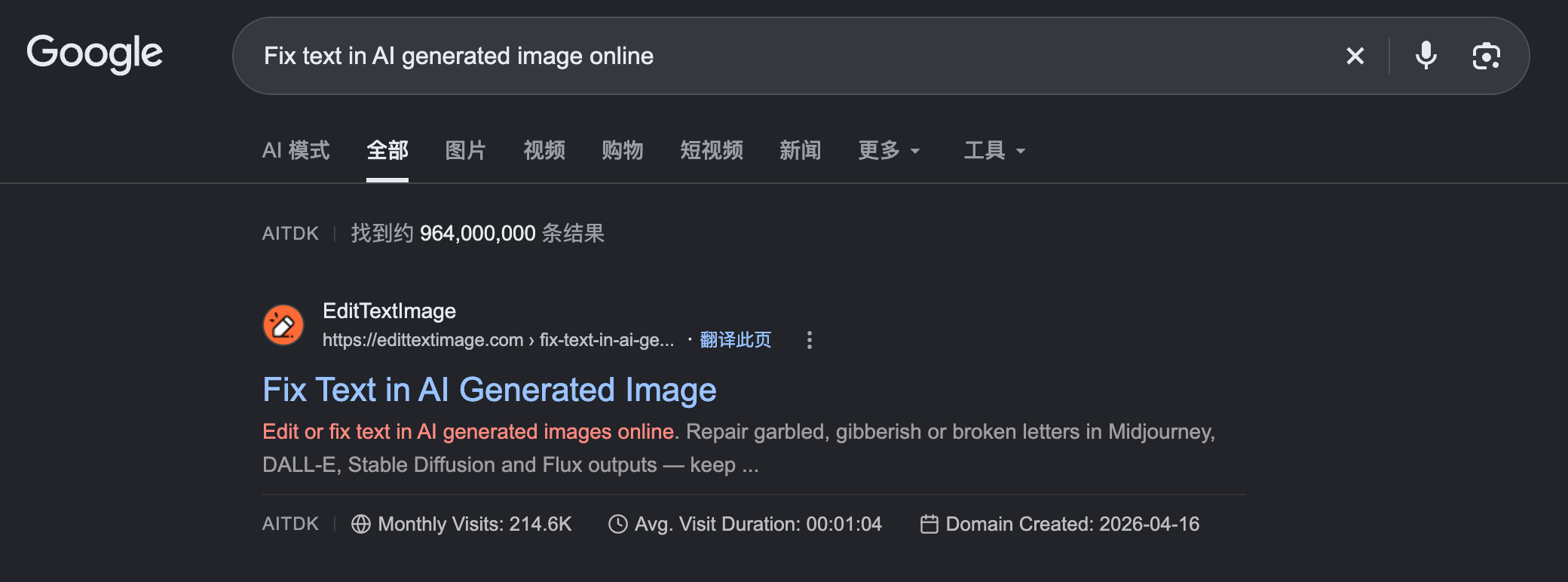The height and width of the screenshot is (582, 1568).
Task: Click the globe icon beside Monthly Visits
Action: click(x=361, y=524)
